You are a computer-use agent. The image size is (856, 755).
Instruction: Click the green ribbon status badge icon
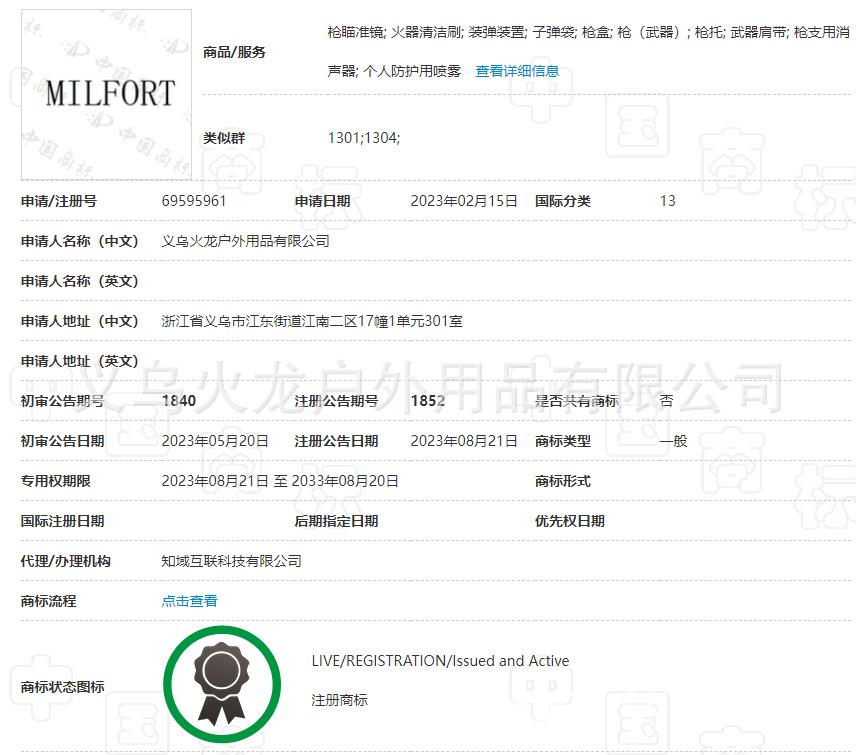pos(222,684)
